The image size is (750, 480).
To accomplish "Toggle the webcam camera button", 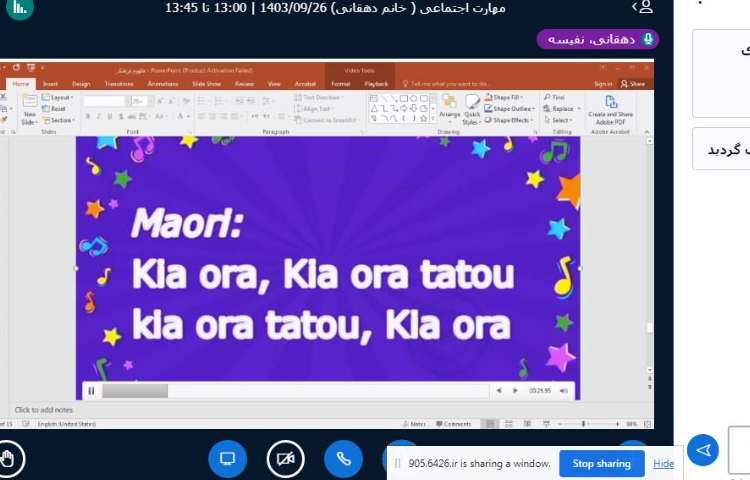I will click(x=286, y=458).
